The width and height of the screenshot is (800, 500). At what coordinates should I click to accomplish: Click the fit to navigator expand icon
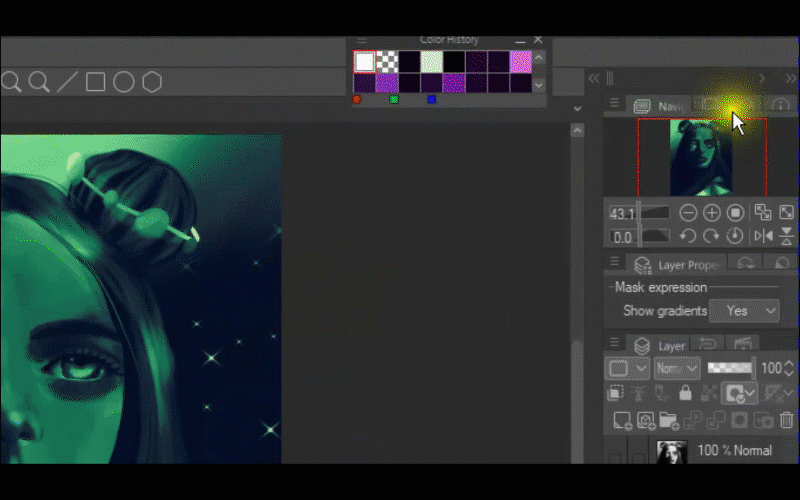(x=786, y=212)
